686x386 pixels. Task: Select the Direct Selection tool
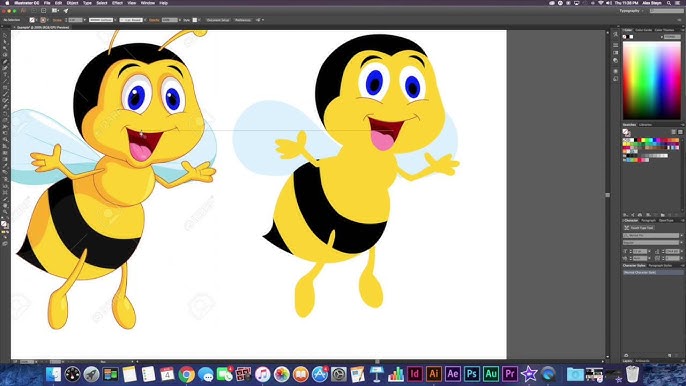click(5, 42)
